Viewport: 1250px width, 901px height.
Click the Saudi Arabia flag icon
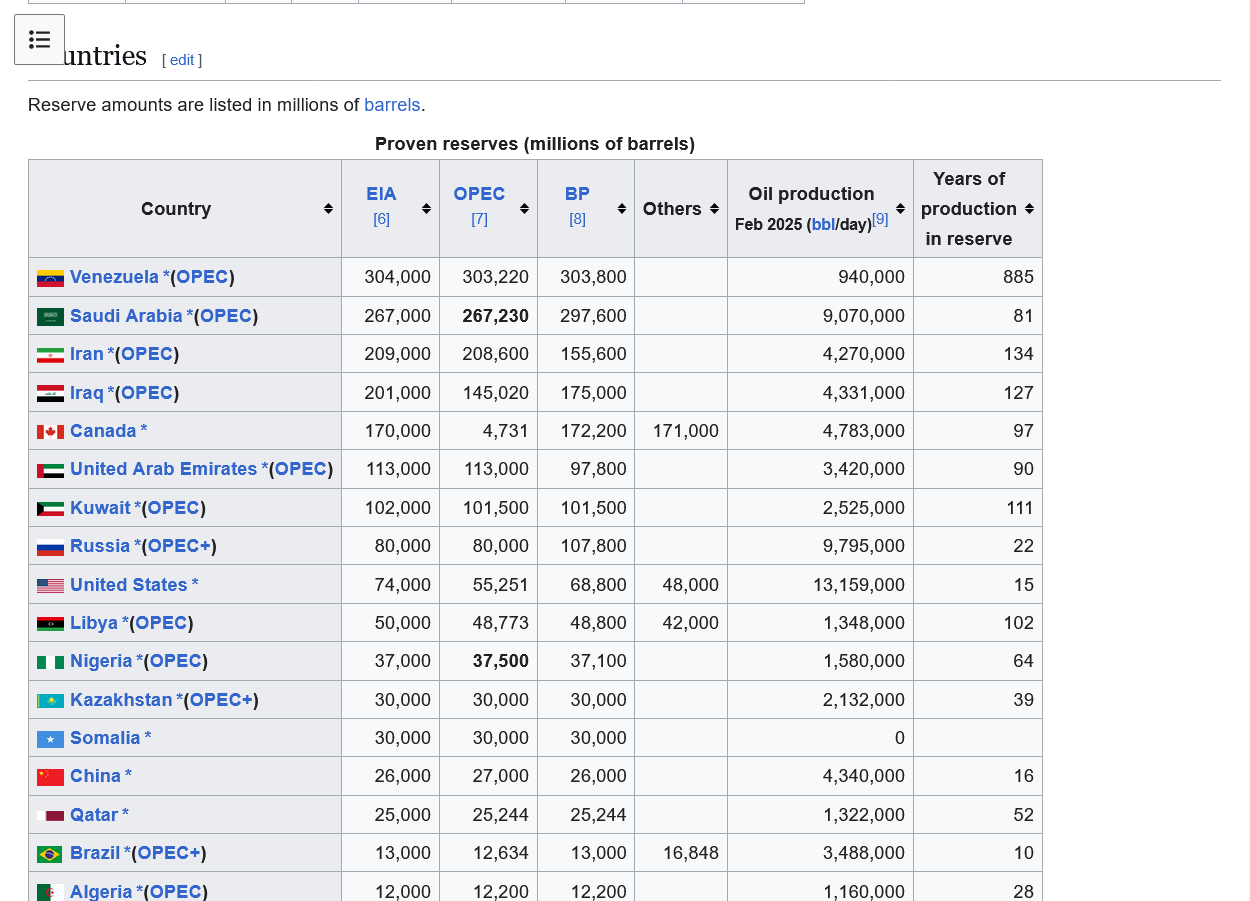(x=50, y=317)
